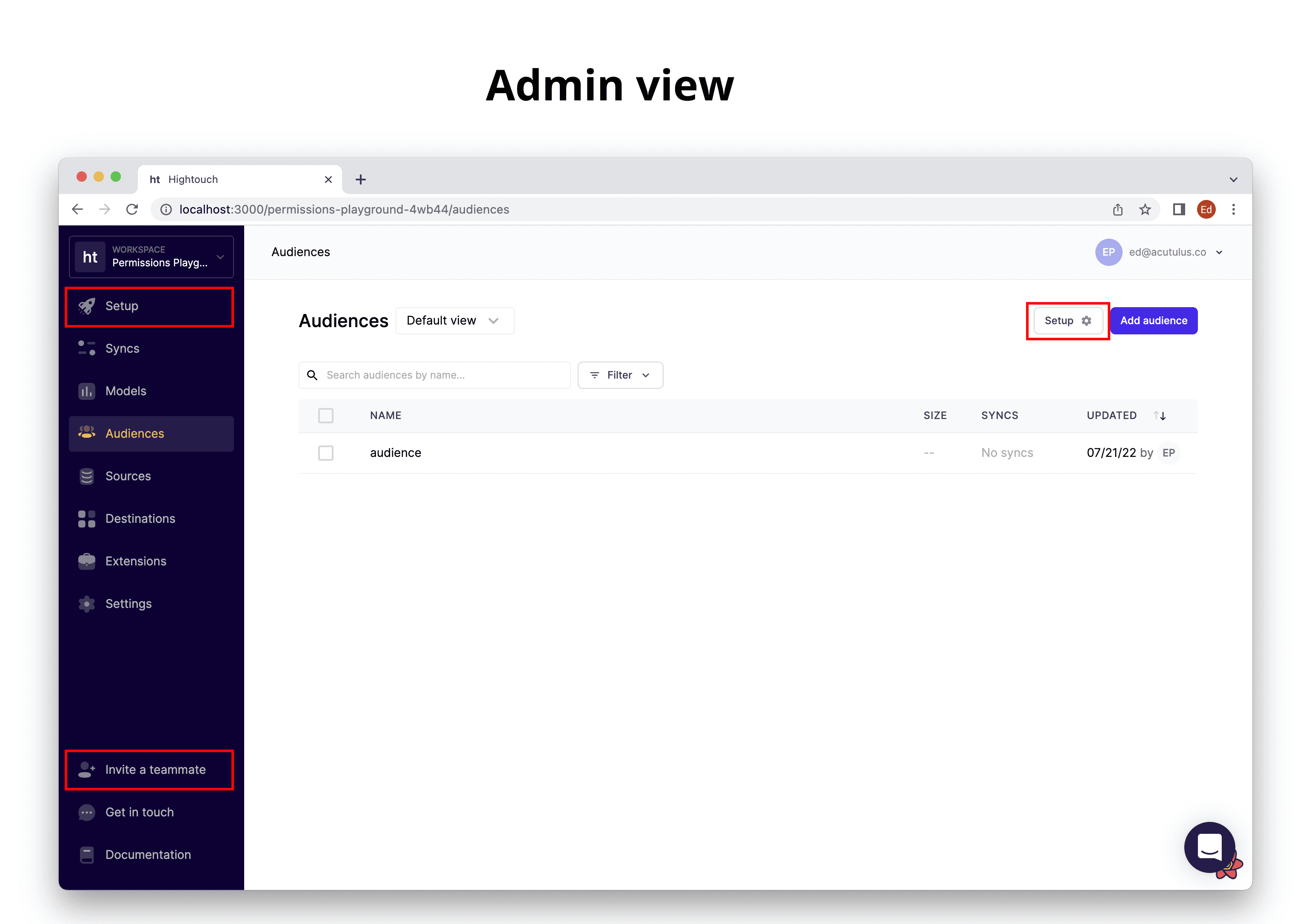Open the chat support widget
This screenshot has width=1300, height=924.
[1209, 848]
